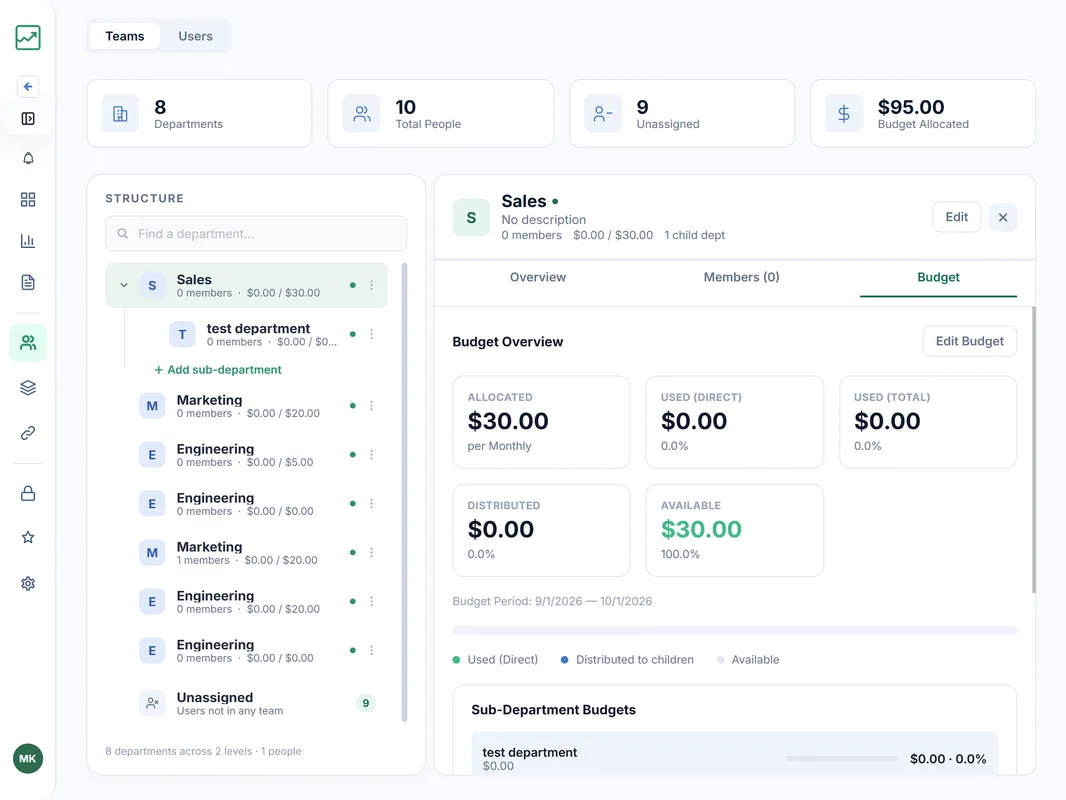Select the teams people icon in sidebar
Image resolution: width=1066 pixels, height=800 pixels.
pos(28,343)
